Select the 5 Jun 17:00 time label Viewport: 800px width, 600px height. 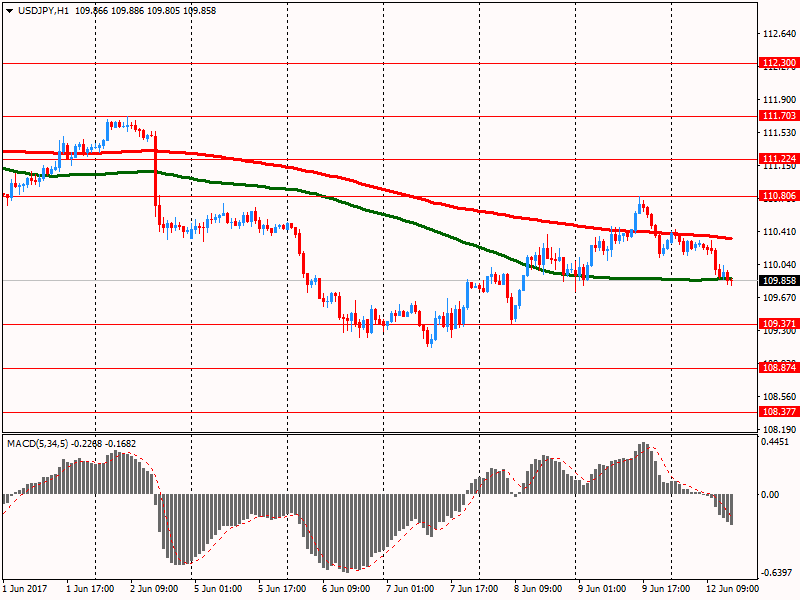pos(282,589)
